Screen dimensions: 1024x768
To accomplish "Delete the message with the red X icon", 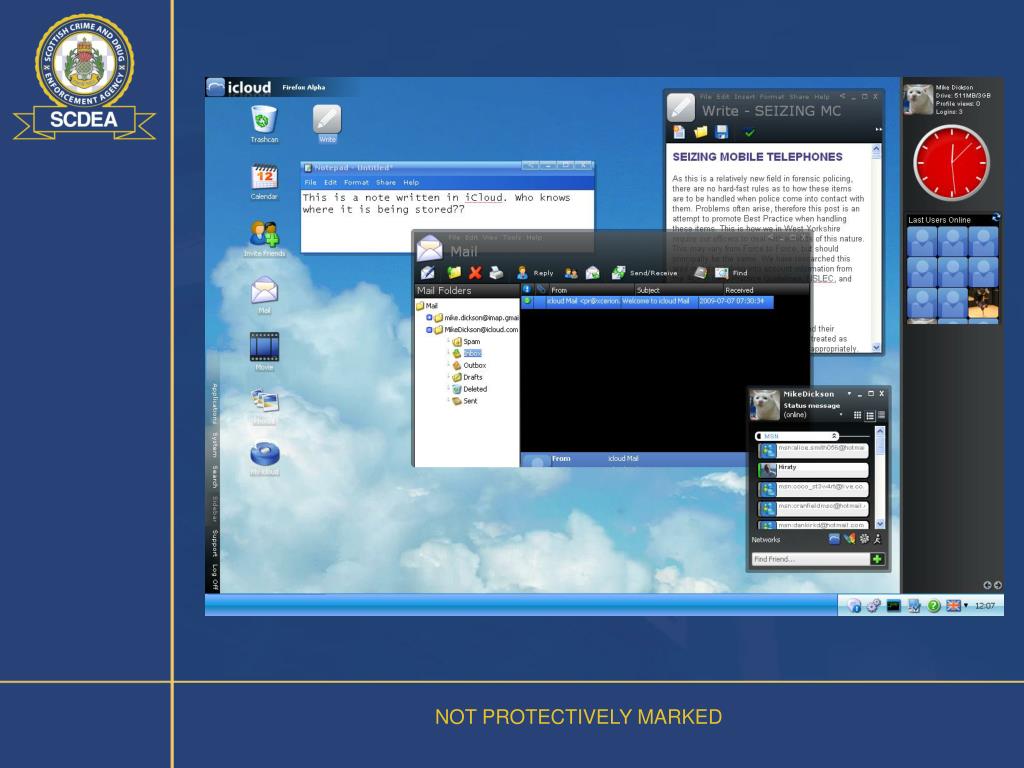I will 475,272.
